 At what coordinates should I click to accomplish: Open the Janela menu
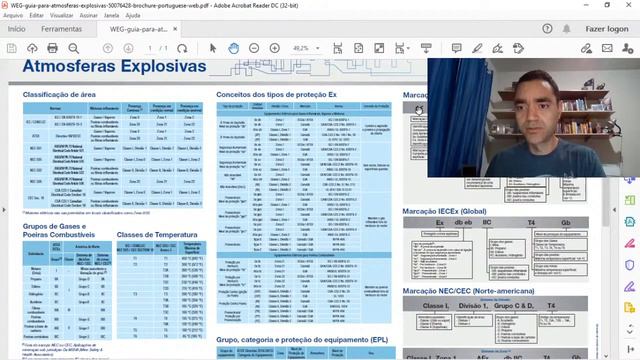pos(111,16)
